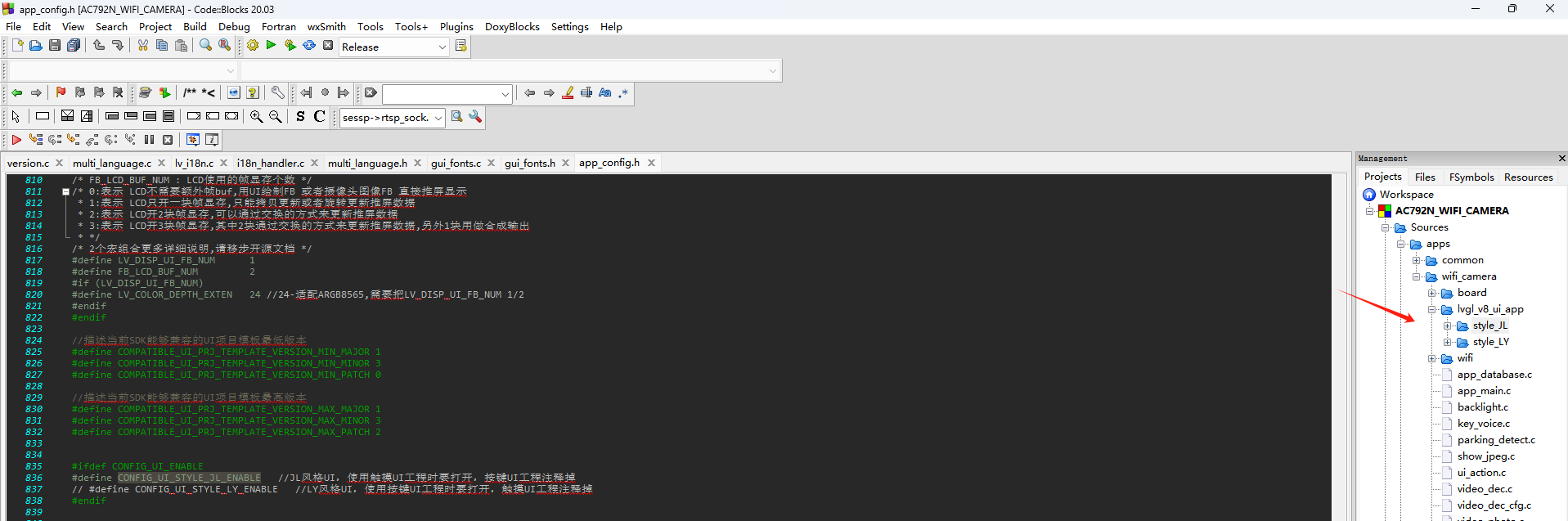Expand the board folder in the tree

pyautogui.click(x=1432, y=293)
